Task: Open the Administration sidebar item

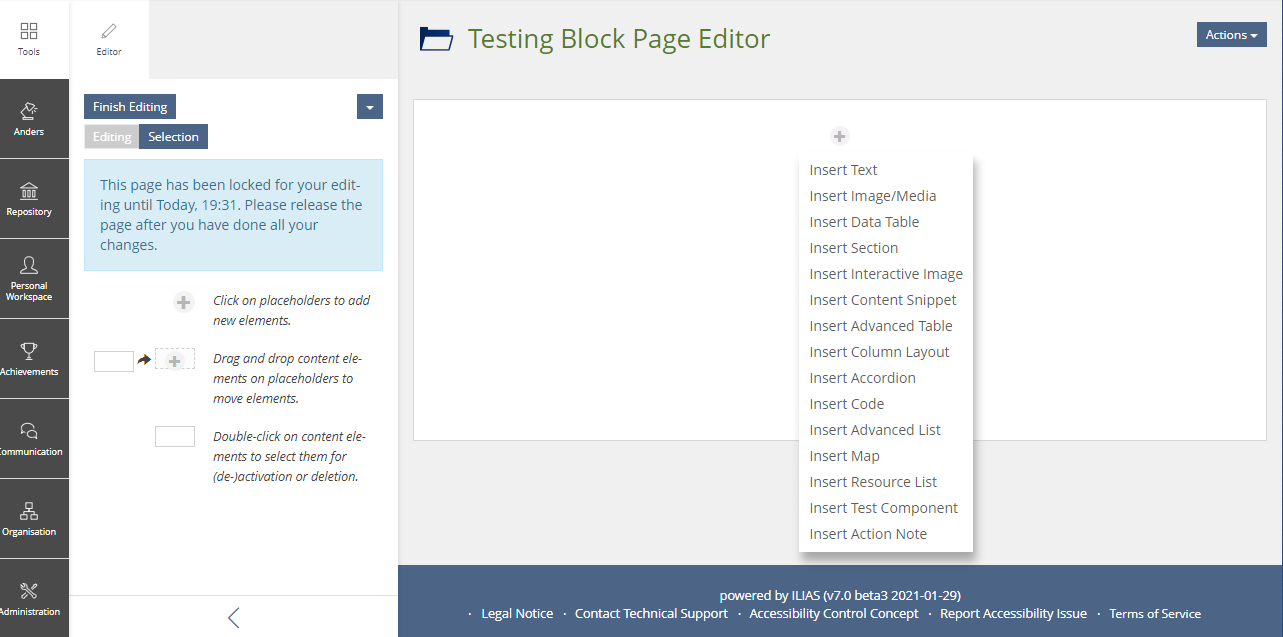Action: coord(29,599)
